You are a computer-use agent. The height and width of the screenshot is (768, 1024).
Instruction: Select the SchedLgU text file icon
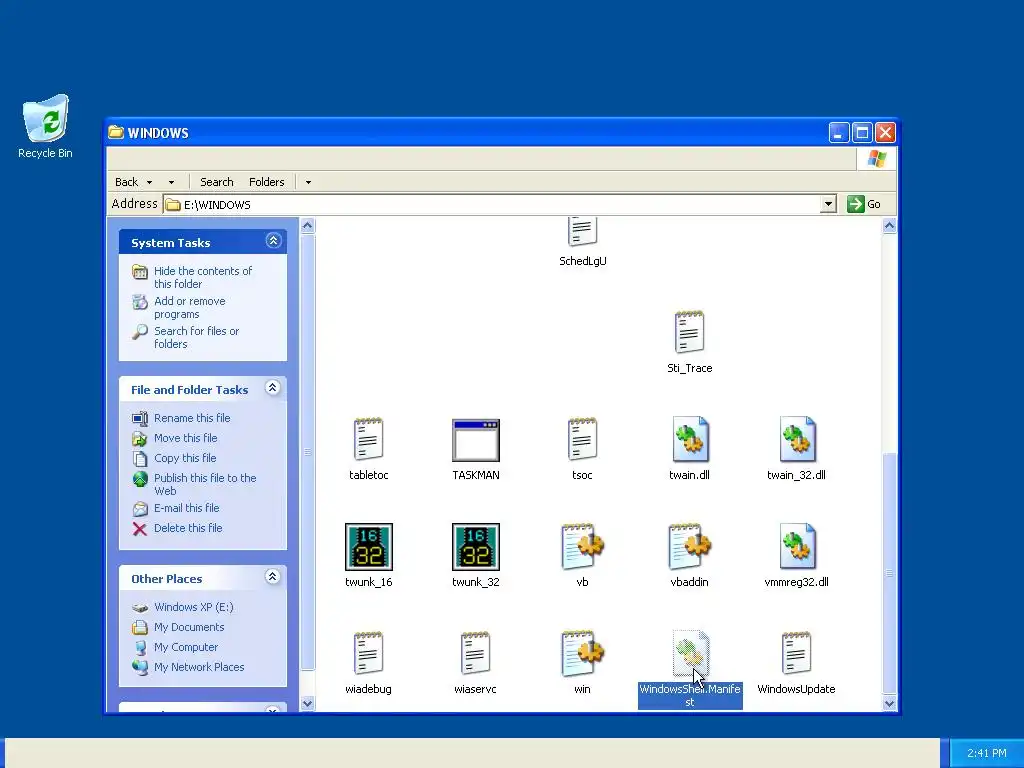coord(582,232)
